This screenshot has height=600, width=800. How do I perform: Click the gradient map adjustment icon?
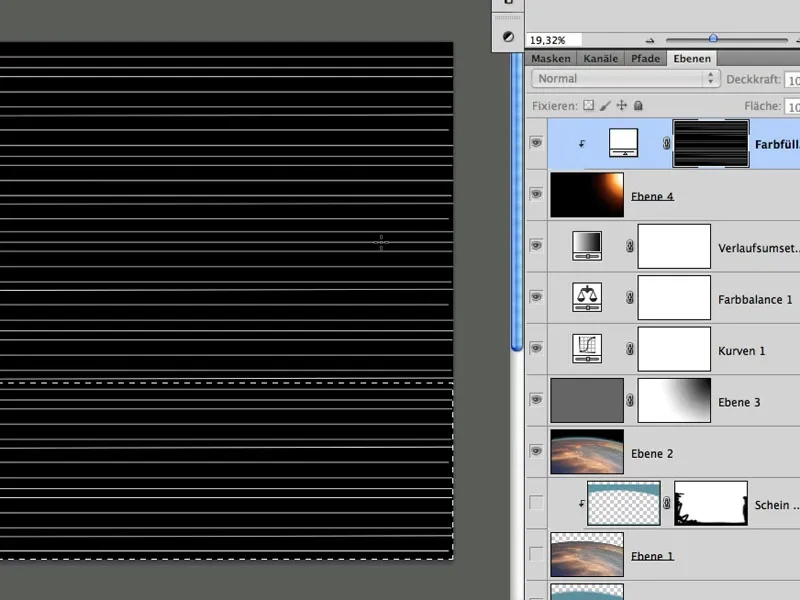coord(587,246)
